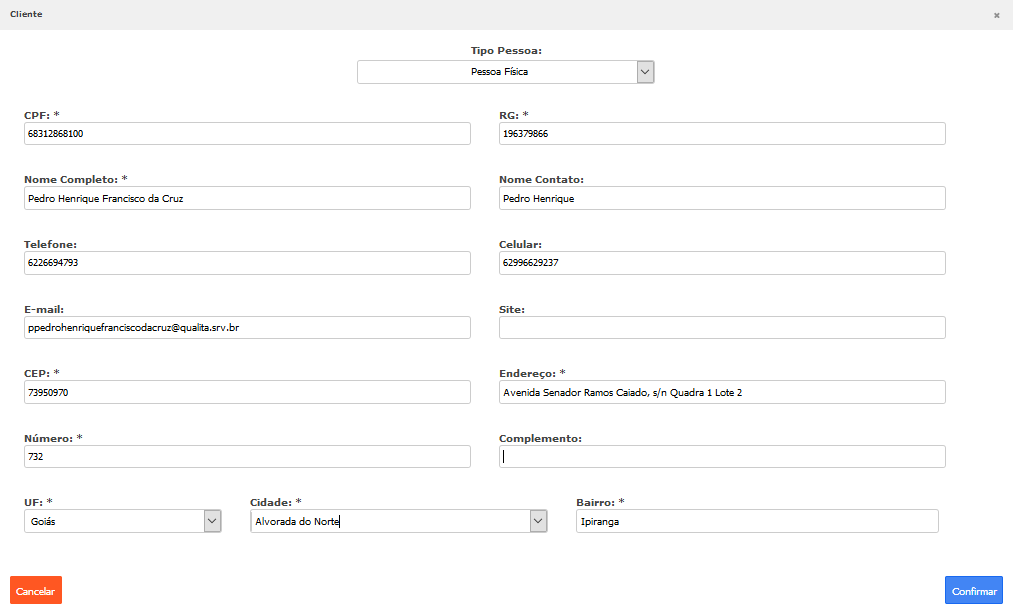The width and height of the screenshot is (1013, 615).
Task: Click the Tipo Pessoa label
Action: coord(506,50)
